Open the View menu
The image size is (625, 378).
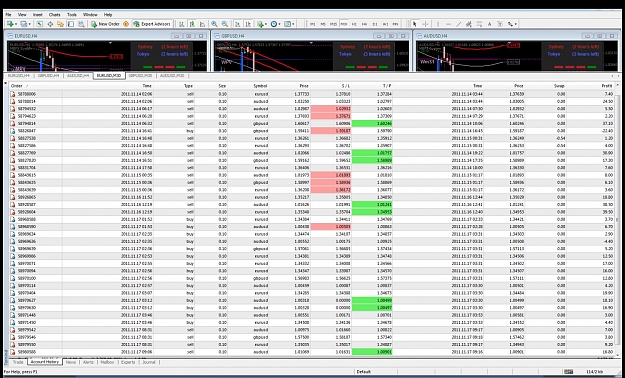pyautogui.click(x=22, y=15)
